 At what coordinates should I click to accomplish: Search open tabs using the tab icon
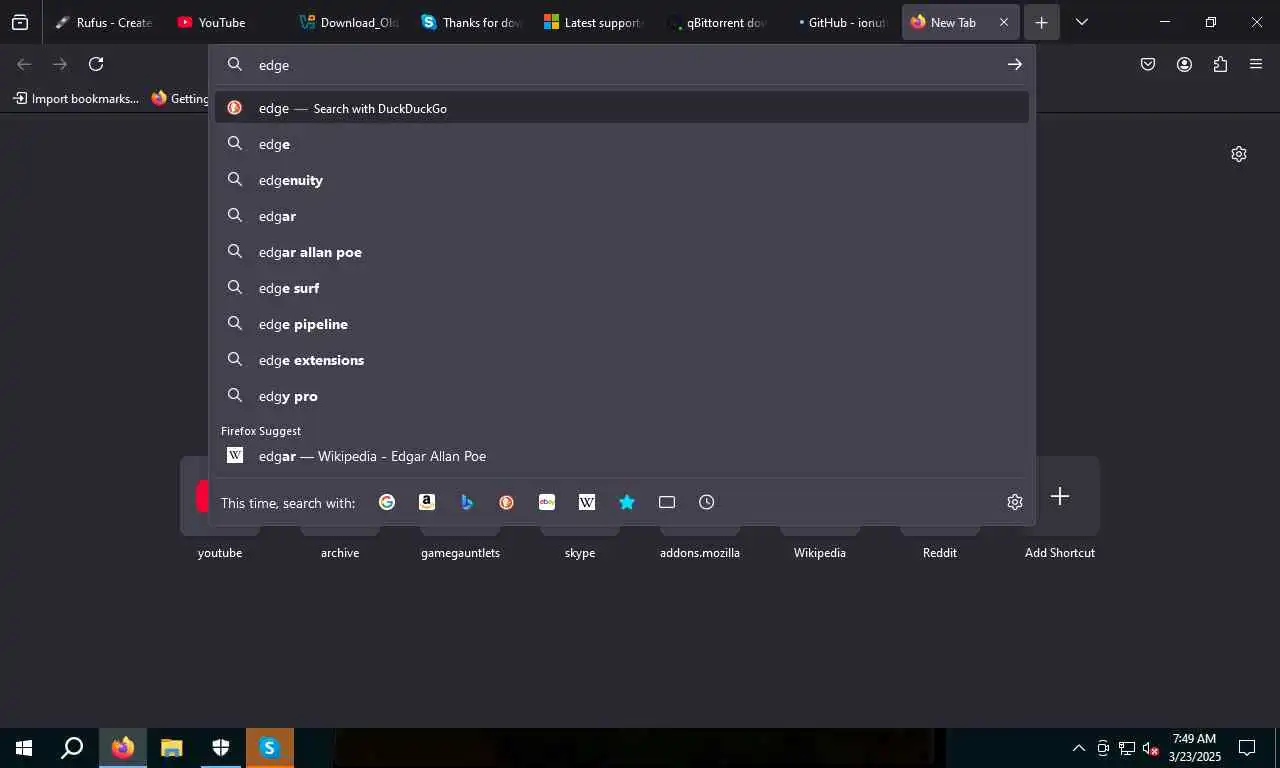tap(667, 502)
